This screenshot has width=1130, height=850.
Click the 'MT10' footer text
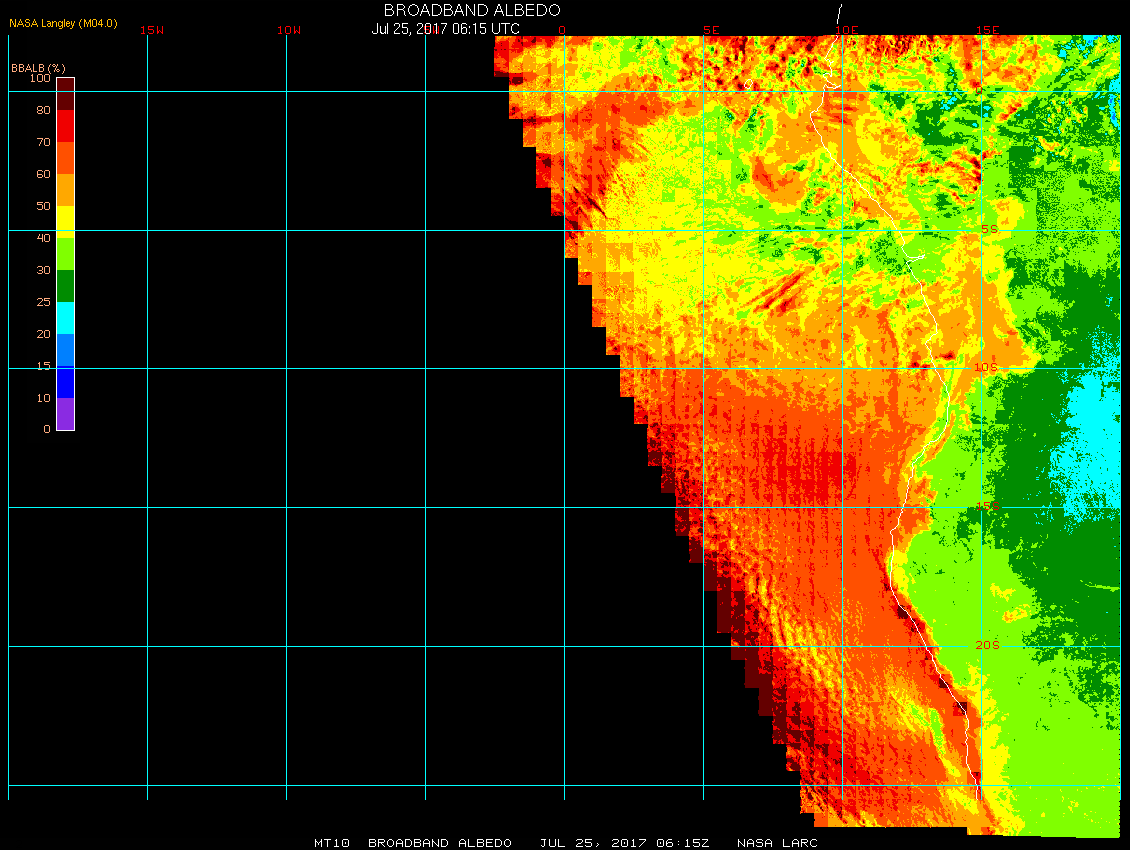332,843
